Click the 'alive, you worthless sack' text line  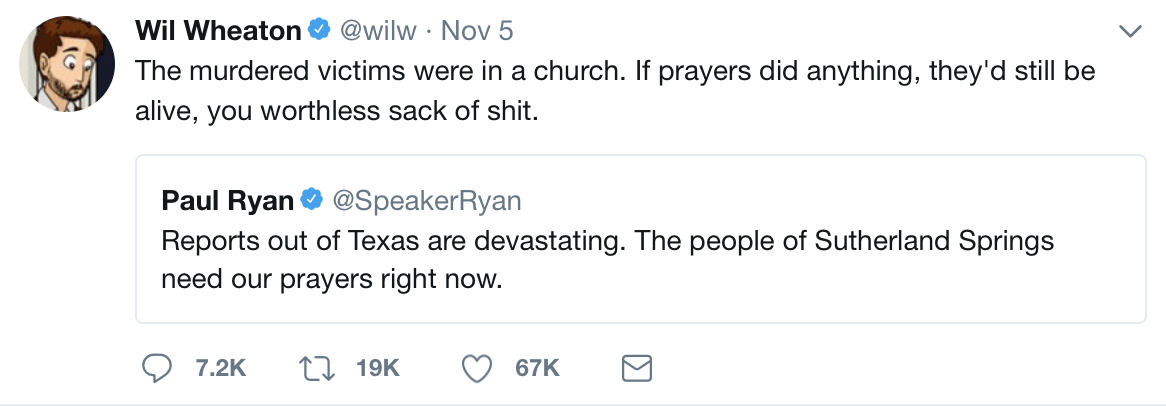tap(337, 110)
